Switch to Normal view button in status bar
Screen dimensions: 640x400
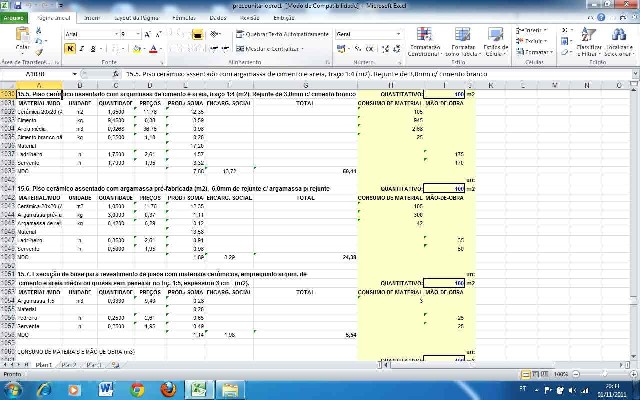coord(527,374)
